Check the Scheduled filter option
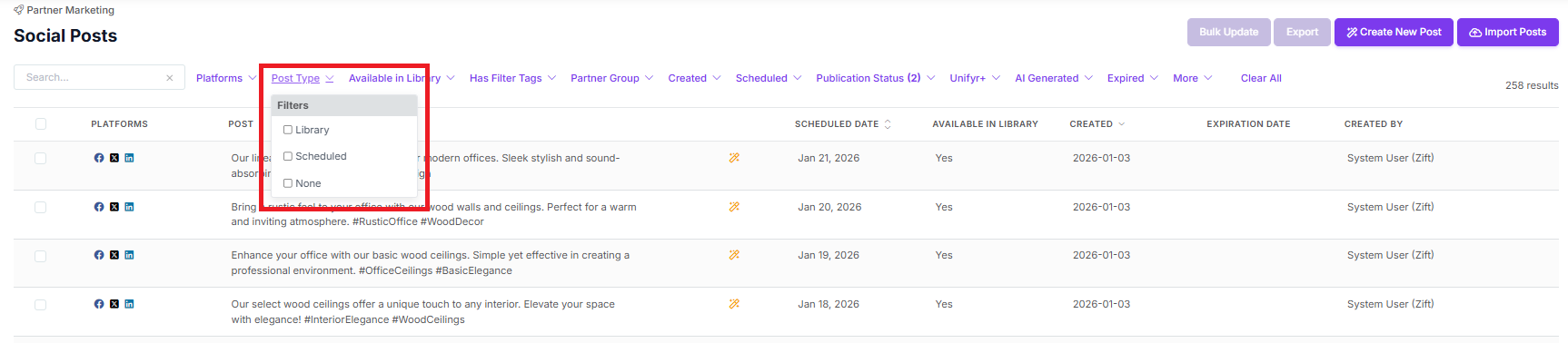1568x343 pixels. click(288, 156)
